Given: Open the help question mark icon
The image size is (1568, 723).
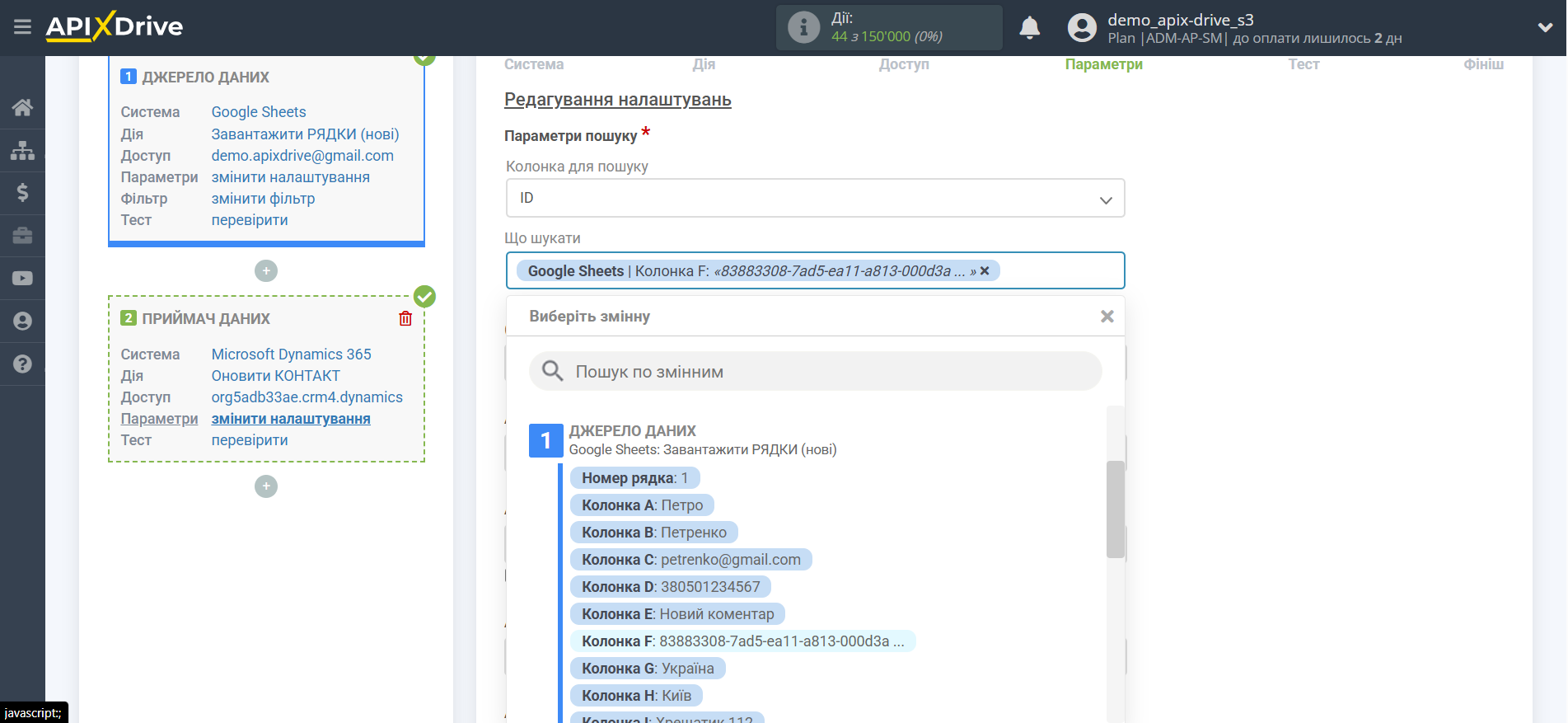Looking at the screenshot, I should pos(22,364).
